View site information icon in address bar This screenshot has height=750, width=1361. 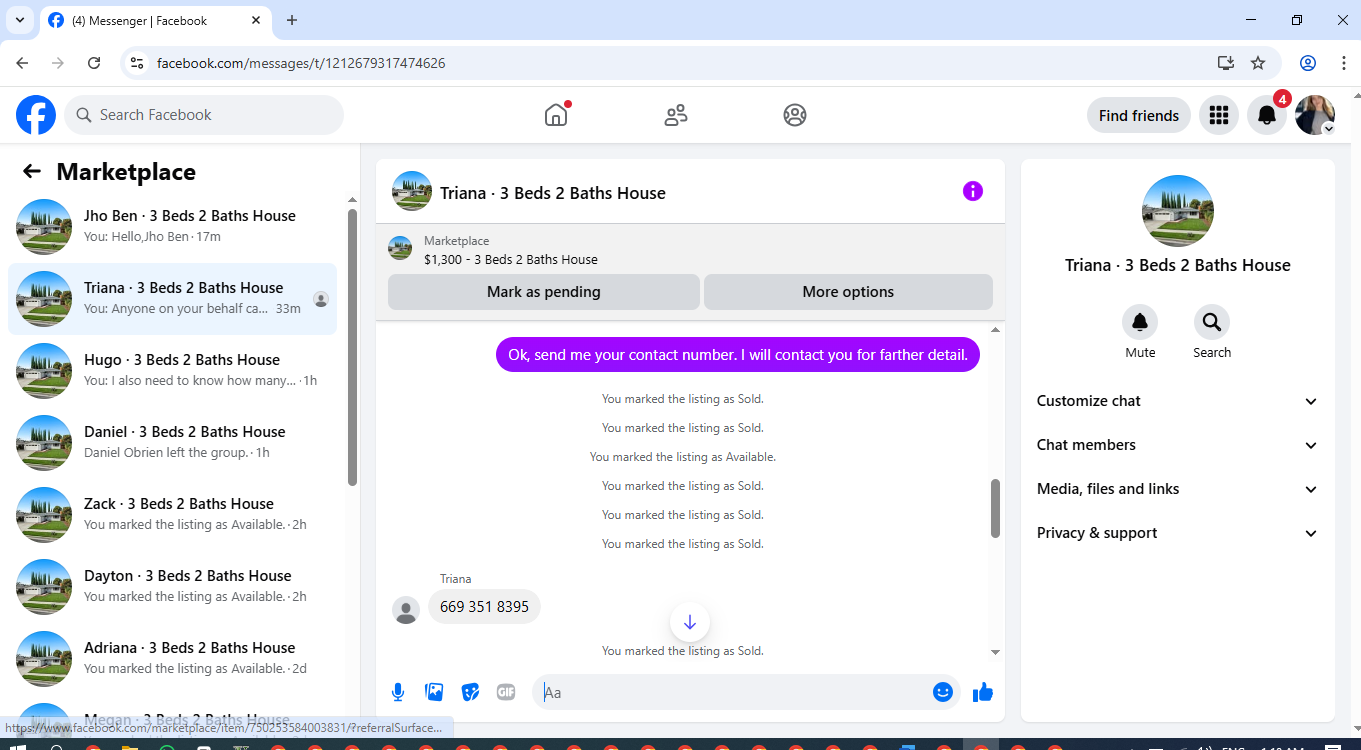tap(138, 63)
